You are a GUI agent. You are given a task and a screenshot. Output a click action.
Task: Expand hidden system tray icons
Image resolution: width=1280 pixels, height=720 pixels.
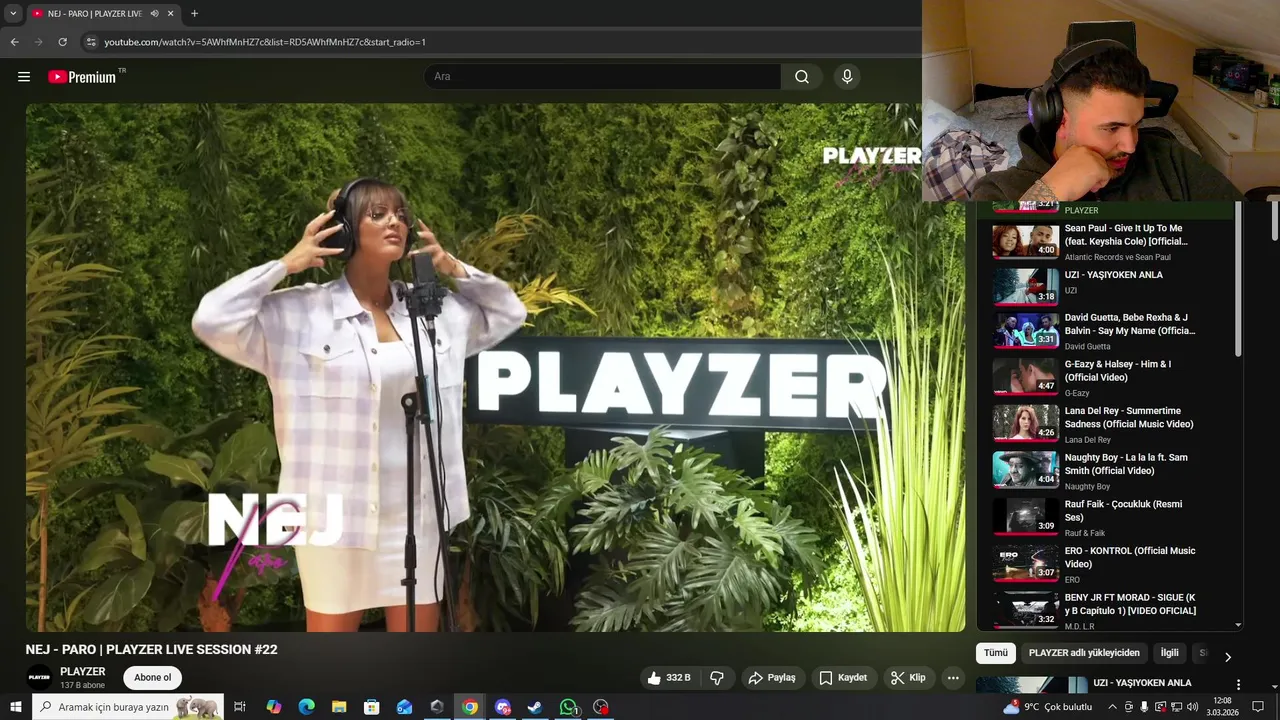point(1112,707)
